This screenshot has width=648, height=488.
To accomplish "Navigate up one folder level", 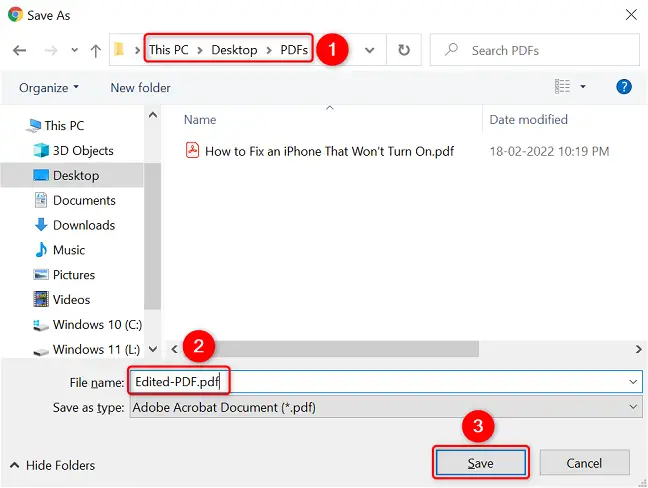I will click(95, 50).
